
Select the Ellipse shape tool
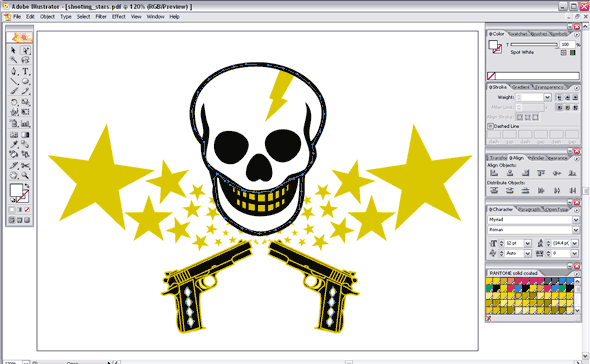click(x=25, y=81)
